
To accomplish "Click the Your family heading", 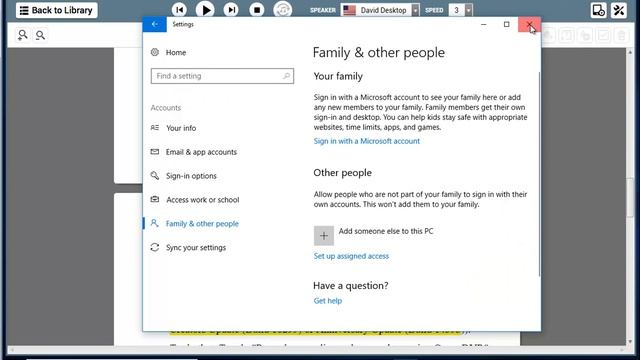I will 338,76.
